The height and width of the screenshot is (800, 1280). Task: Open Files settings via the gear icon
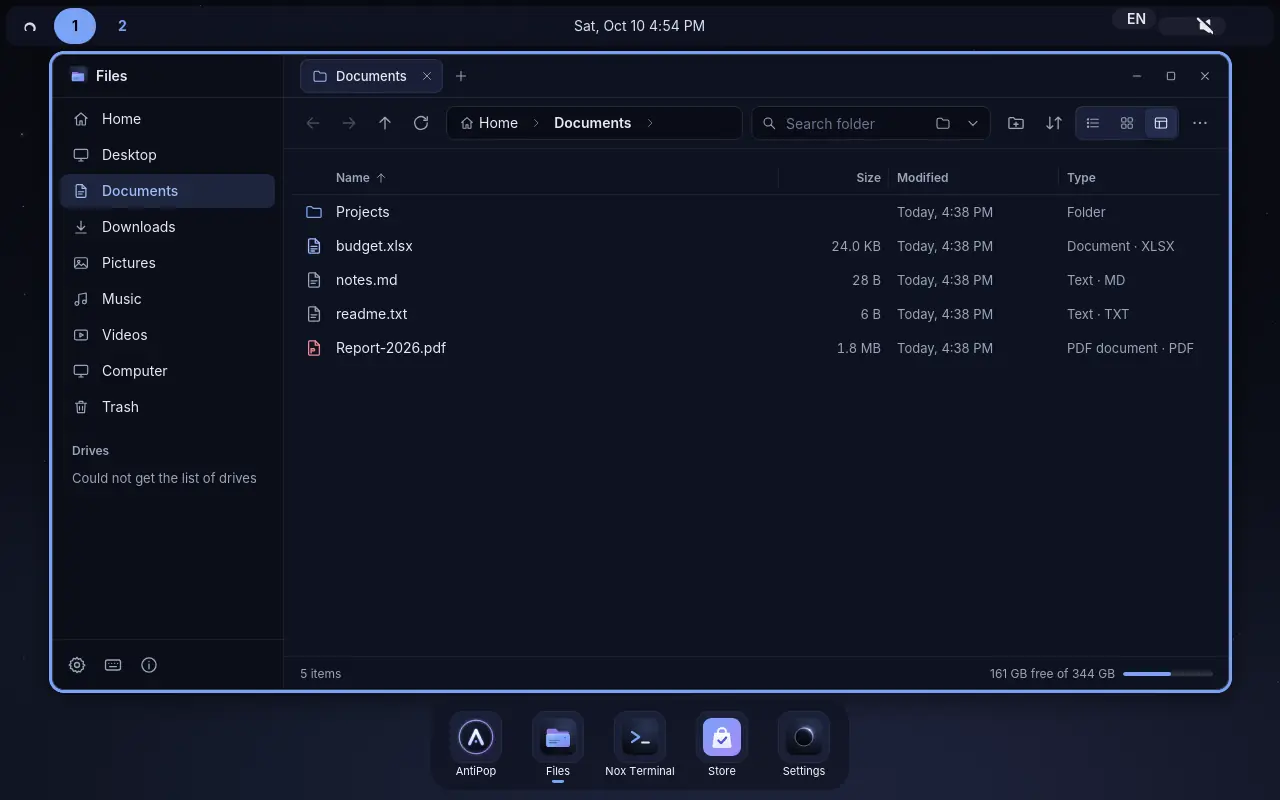(77, 665)
